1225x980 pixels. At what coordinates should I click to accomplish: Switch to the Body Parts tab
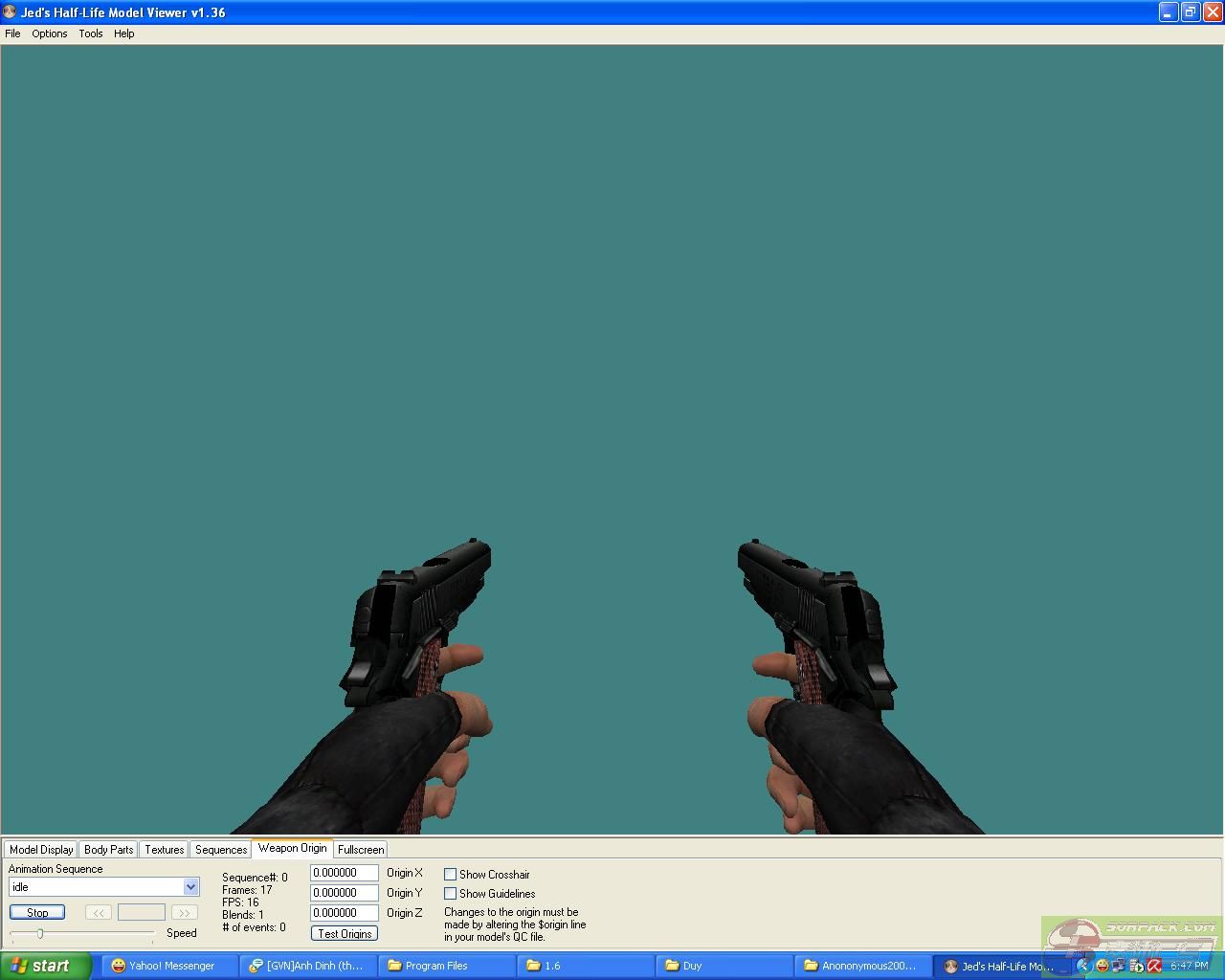tap(108, 850)
